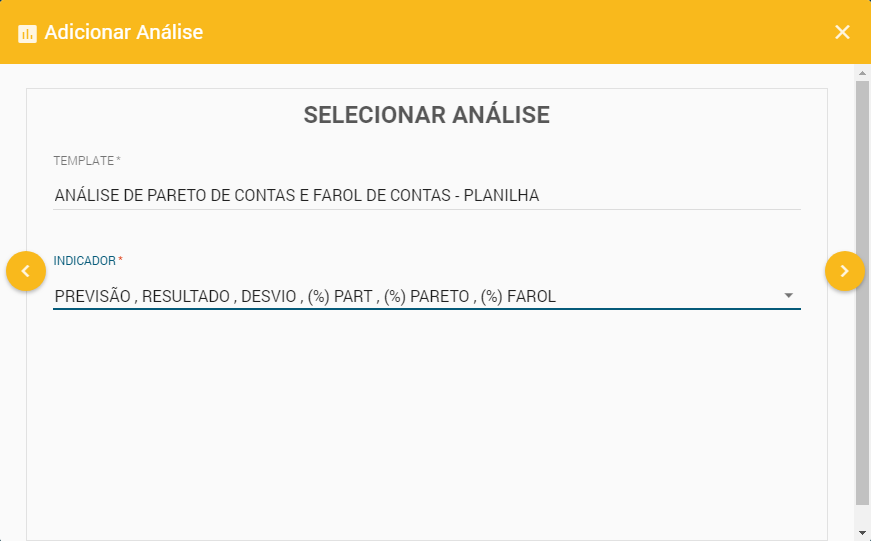871x541 pixels.
Task: Open the Indicador combo box with selected values
Action: [x=400, y=296]
